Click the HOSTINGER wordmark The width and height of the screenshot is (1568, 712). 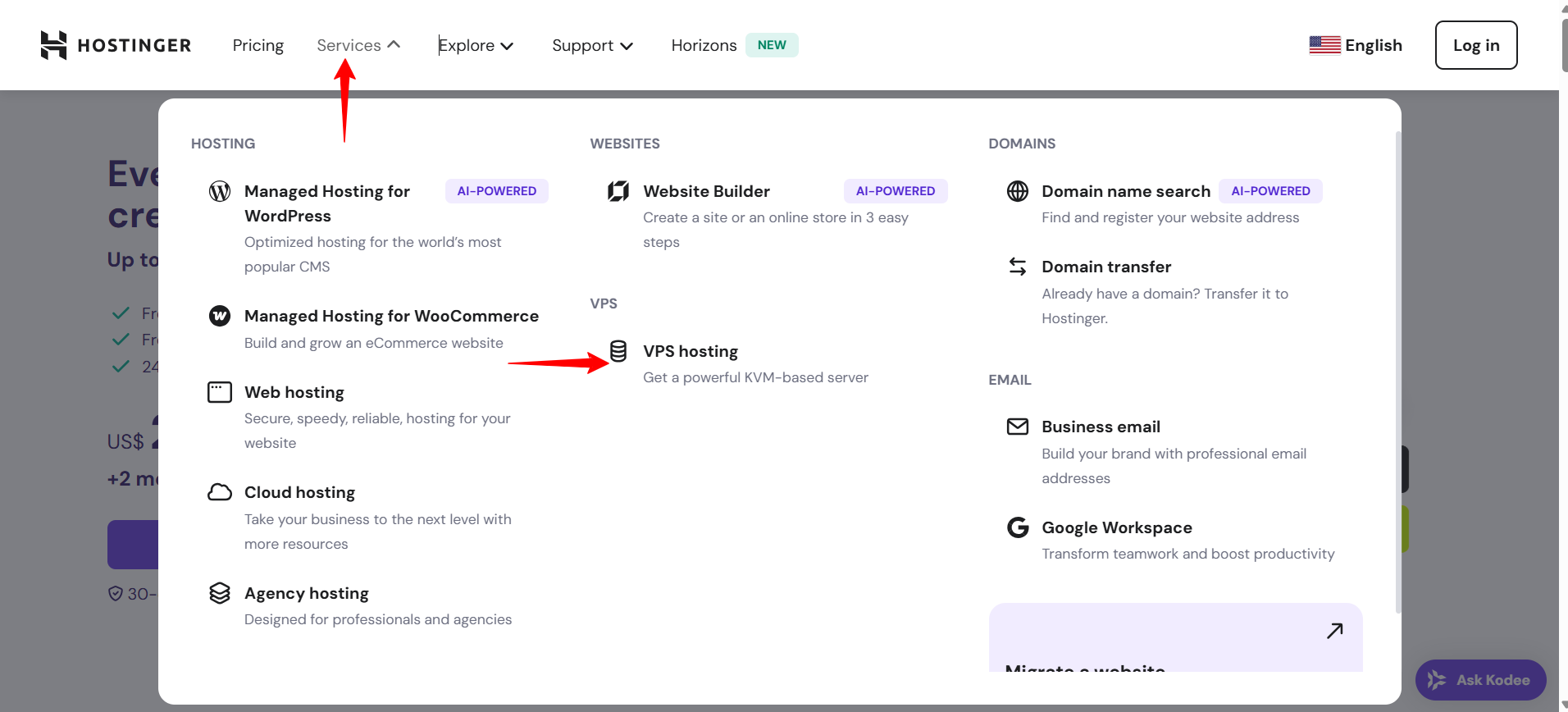click(134, 45)
